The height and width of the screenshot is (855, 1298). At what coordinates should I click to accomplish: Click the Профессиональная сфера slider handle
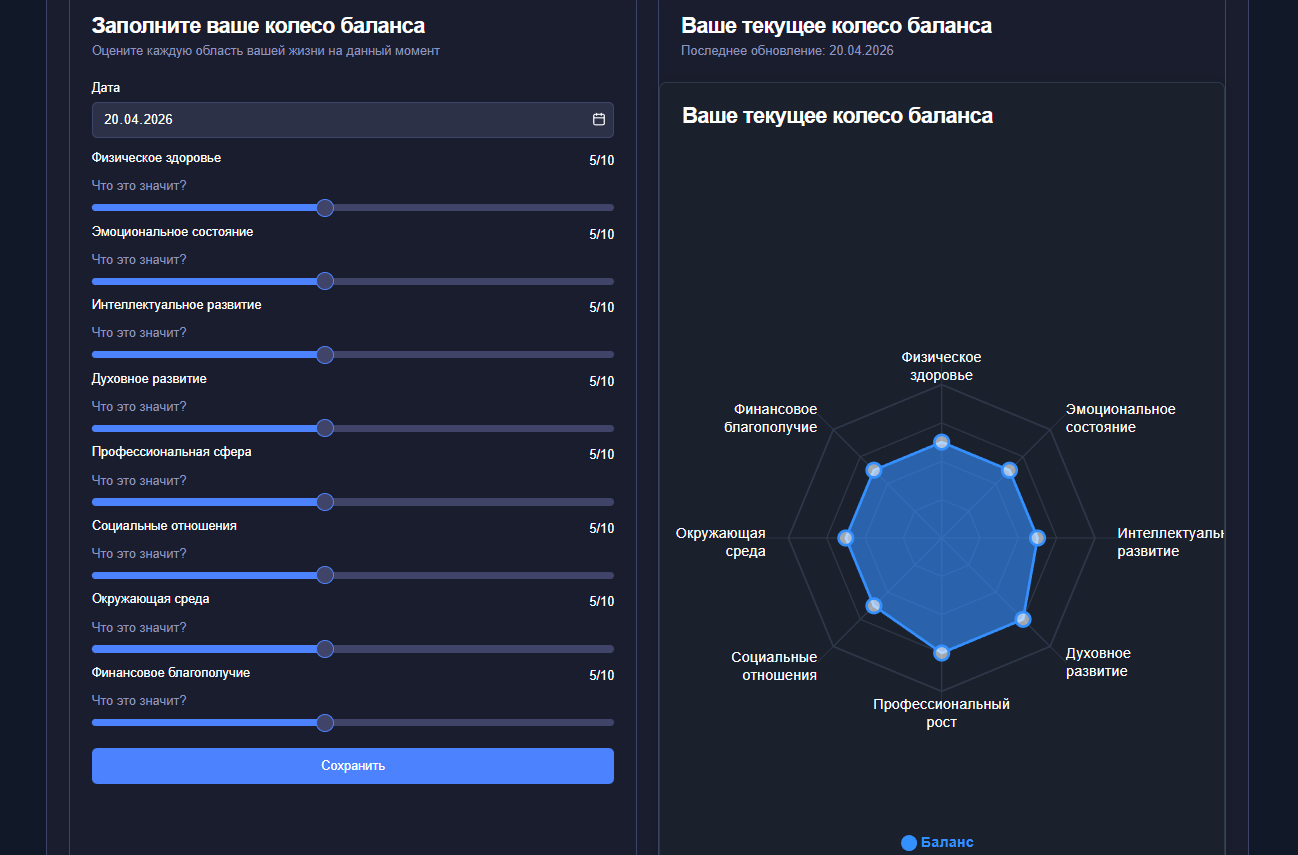pos(324,502)
